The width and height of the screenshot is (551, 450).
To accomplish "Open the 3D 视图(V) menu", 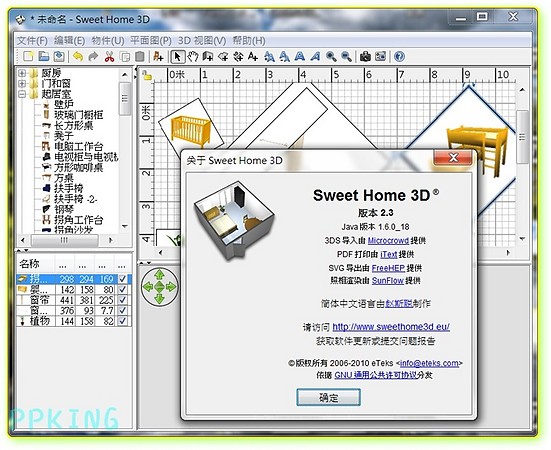I will 202,41.
